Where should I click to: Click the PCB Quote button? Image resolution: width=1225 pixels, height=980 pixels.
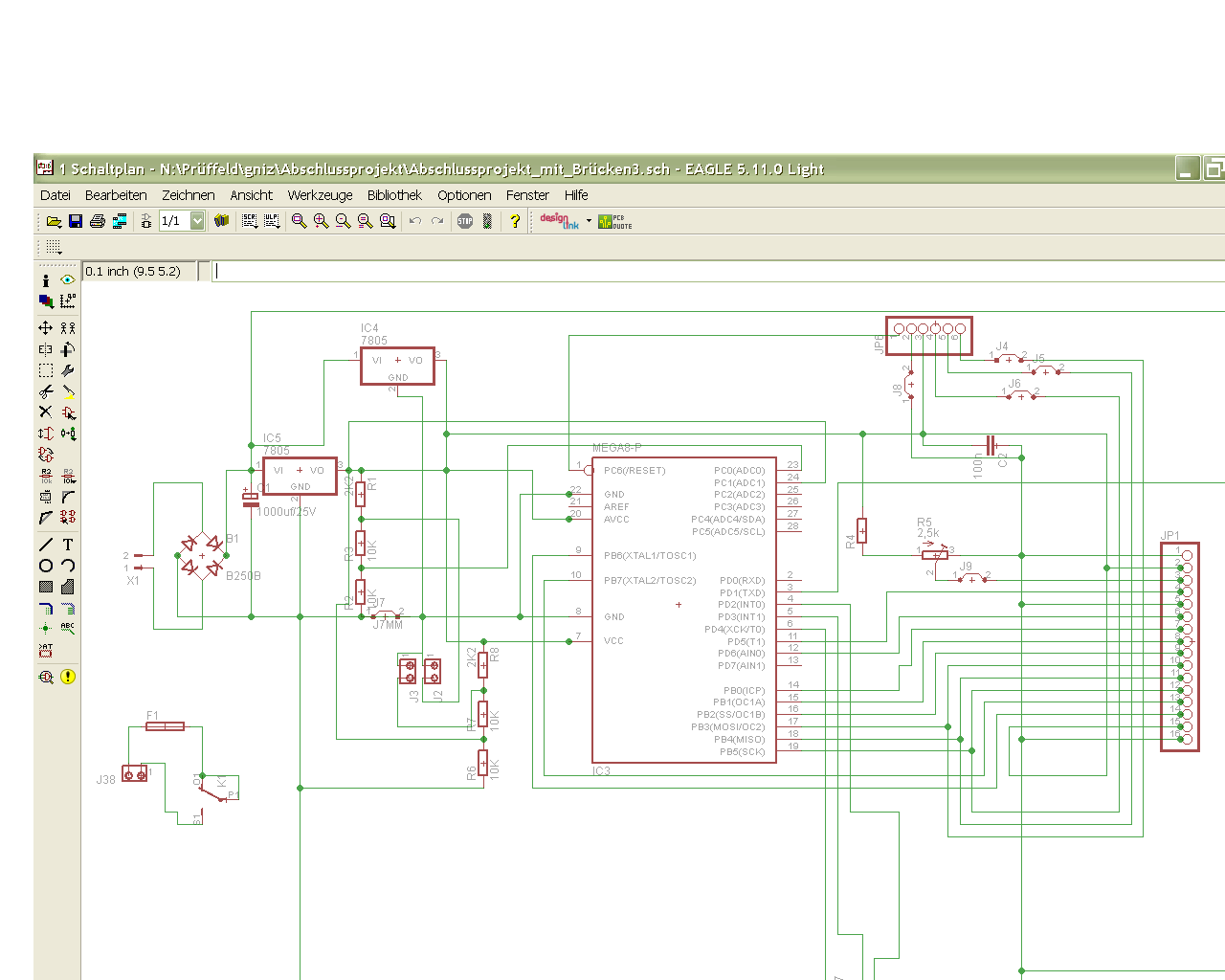(x=614, y=221)
